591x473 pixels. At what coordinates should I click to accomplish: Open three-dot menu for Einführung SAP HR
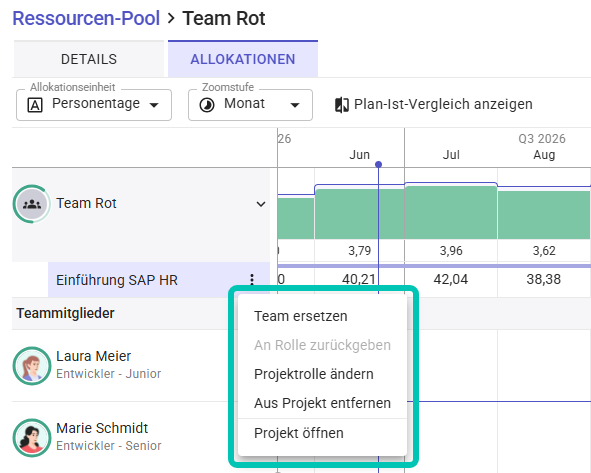pos(252,279)
